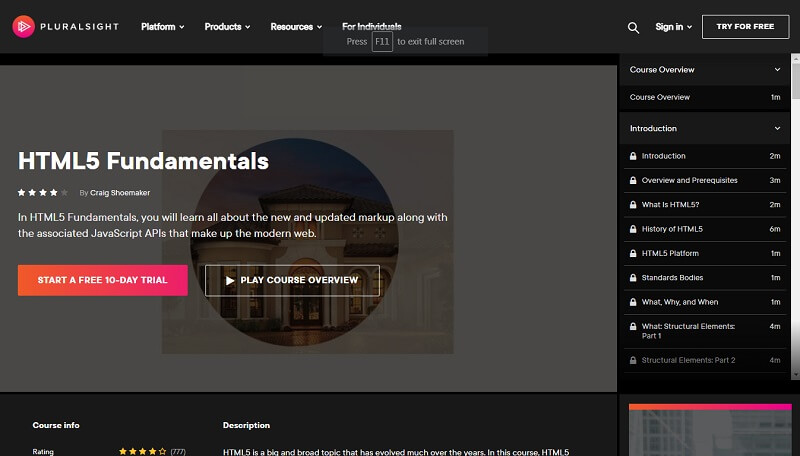
Task: Click the Pluralsight logo icon
Action: (23, 27)
